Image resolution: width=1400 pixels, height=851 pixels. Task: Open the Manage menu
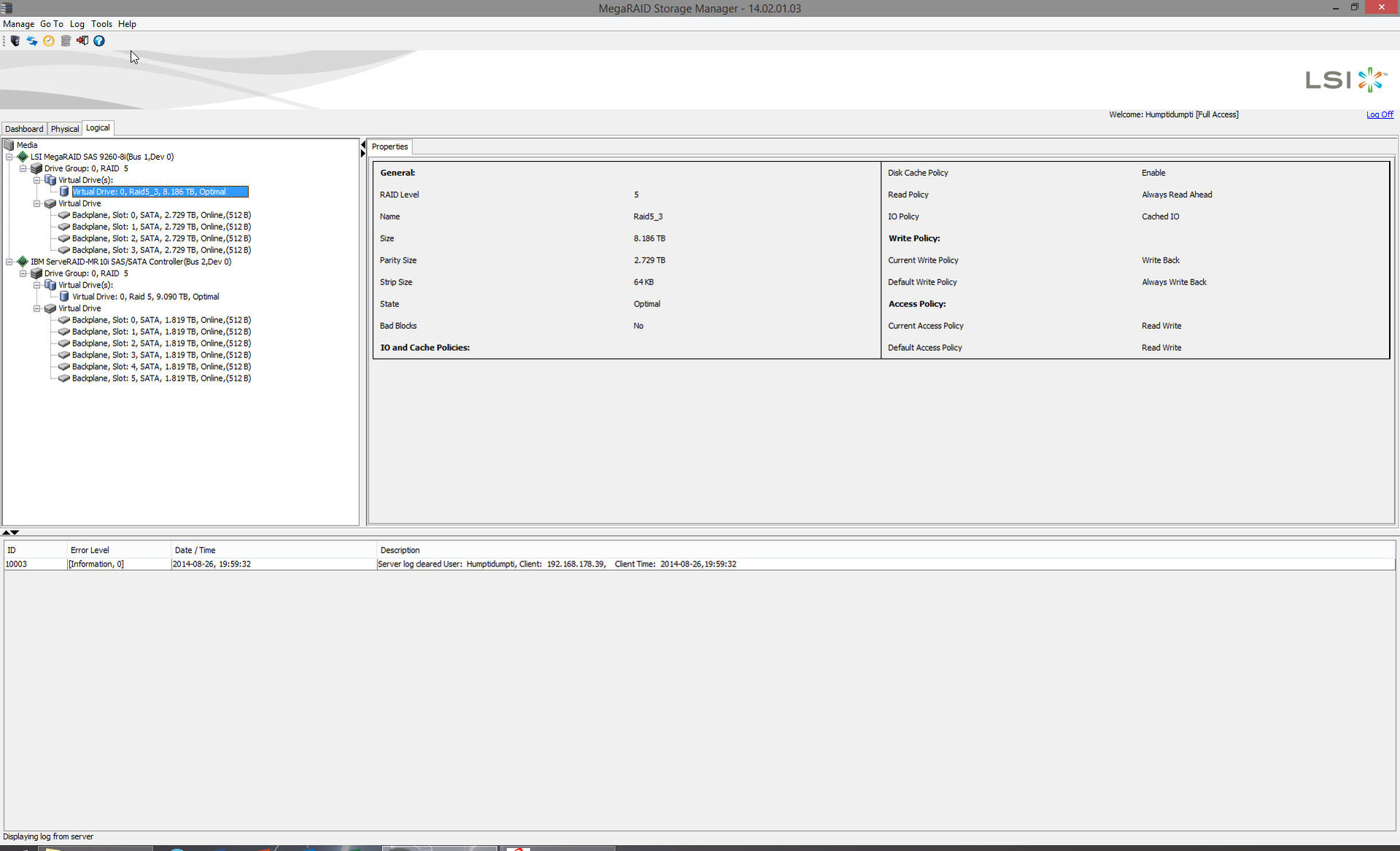pyautogui.click(x=18, y=24)
